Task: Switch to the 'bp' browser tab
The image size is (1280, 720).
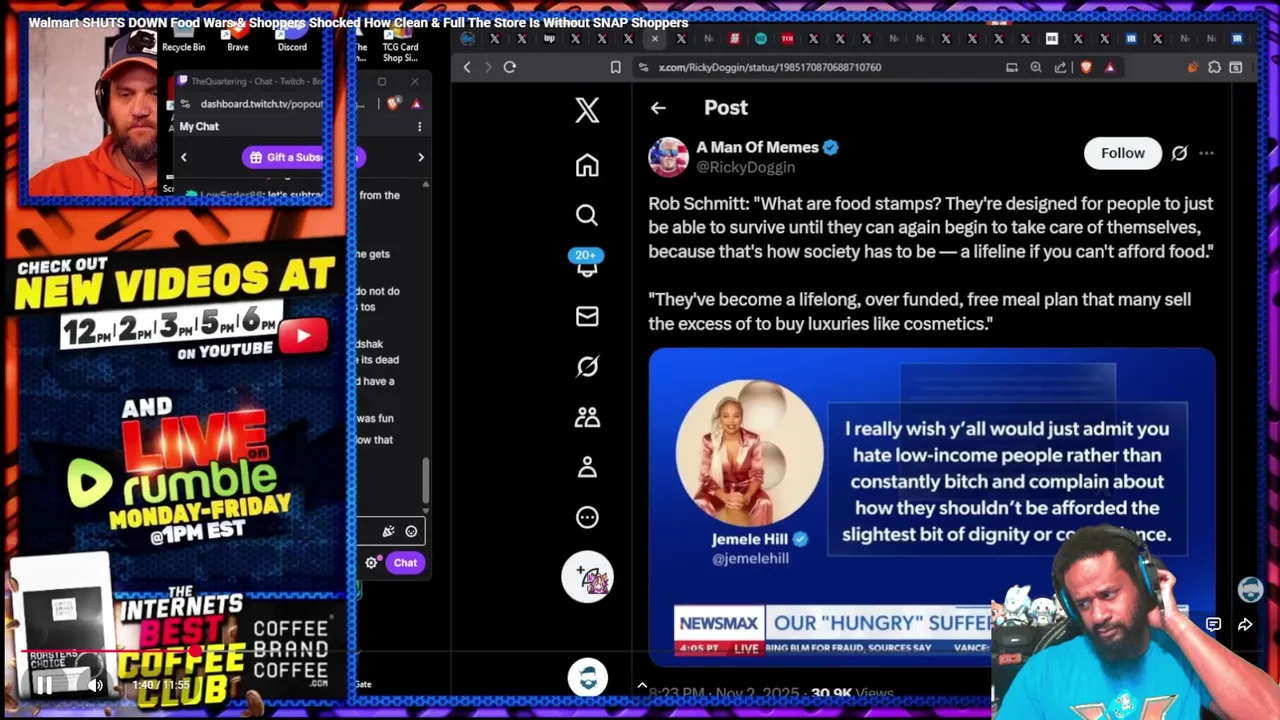Action: [549, 39]
